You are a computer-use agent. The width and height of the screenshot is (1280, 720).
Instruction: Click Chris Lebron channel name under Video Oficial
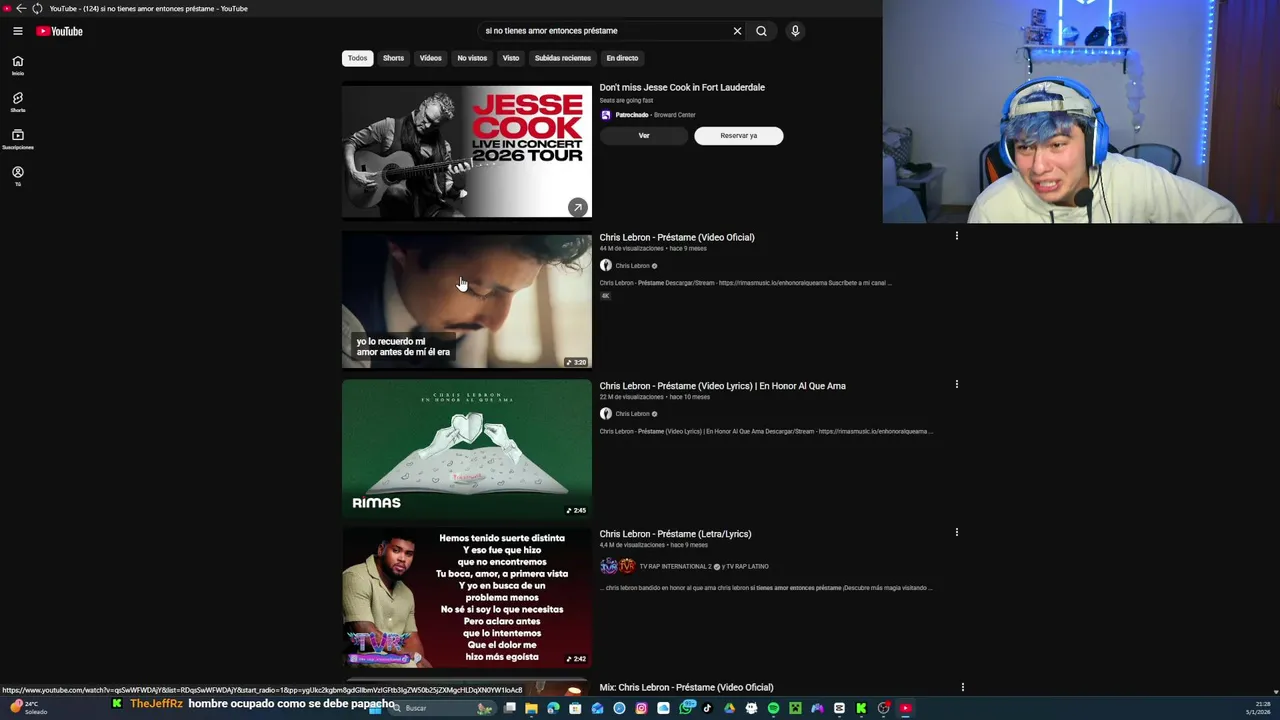(x=632, y=266)
